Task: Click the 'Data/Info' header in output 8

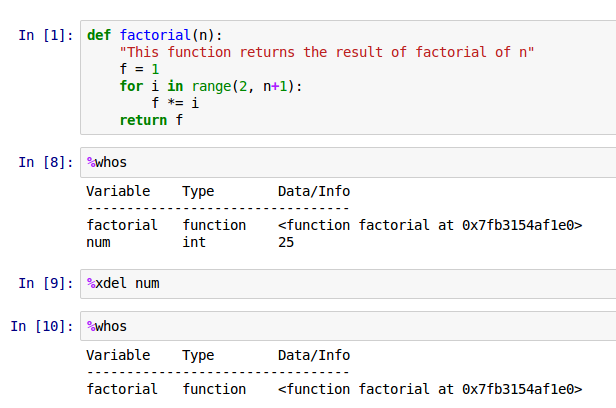Action: pos(314,191)
